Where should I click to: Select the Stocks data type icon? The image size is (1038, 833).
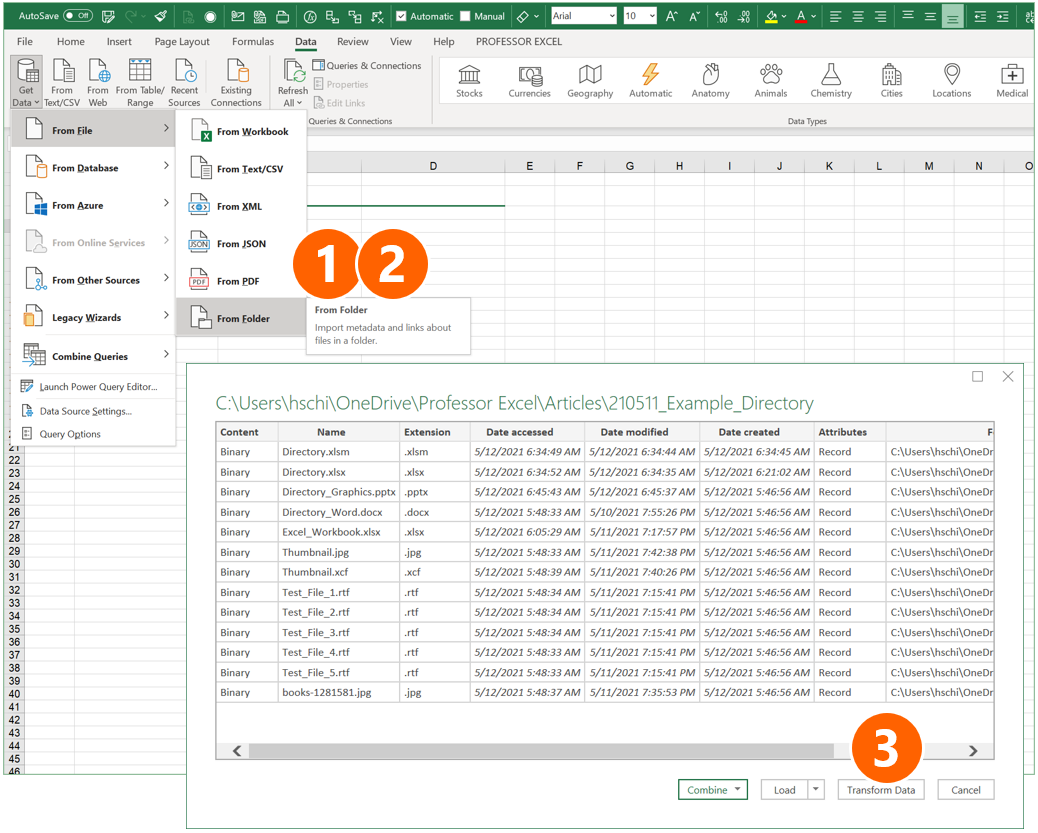pos(469,80)
